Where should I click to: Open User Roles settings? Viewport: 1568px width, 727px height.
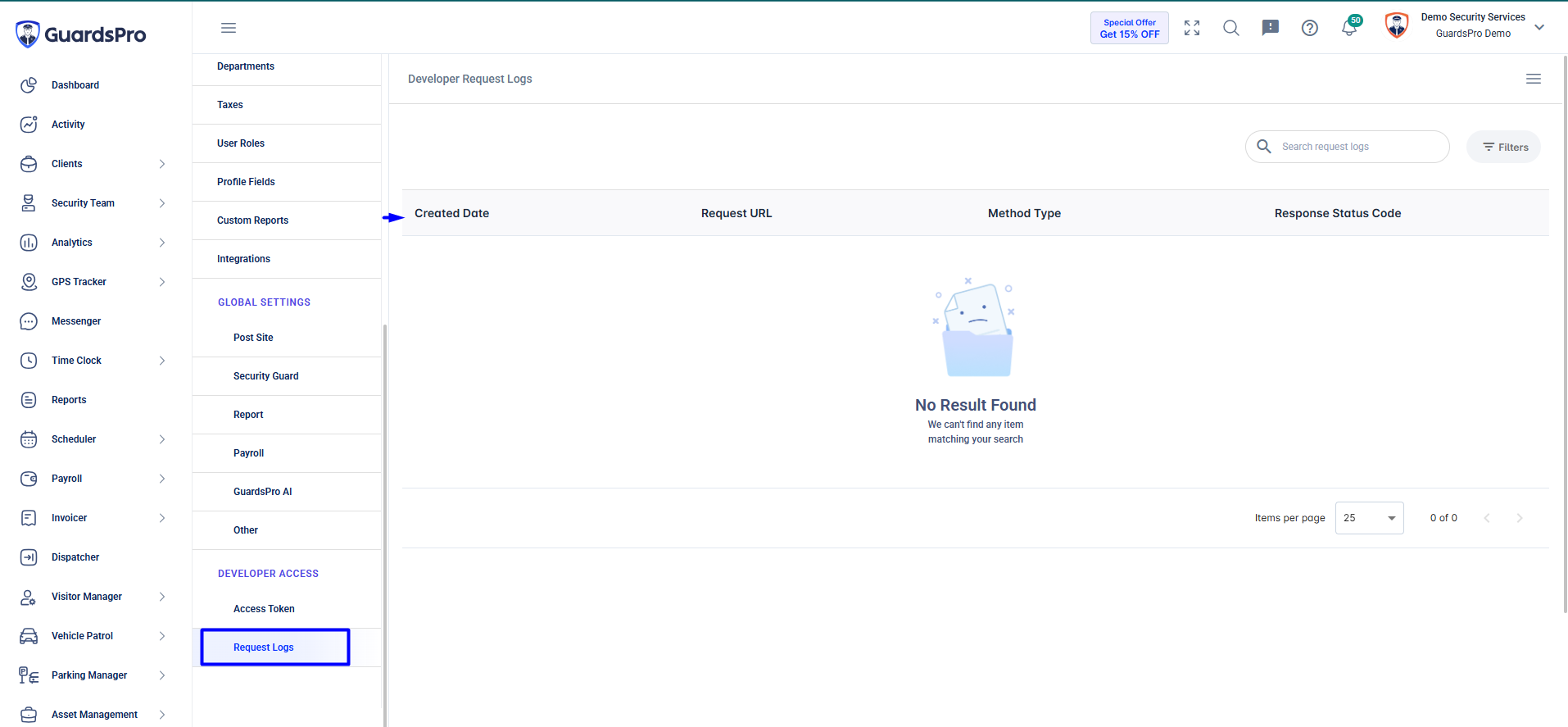[x=287, y=143]
